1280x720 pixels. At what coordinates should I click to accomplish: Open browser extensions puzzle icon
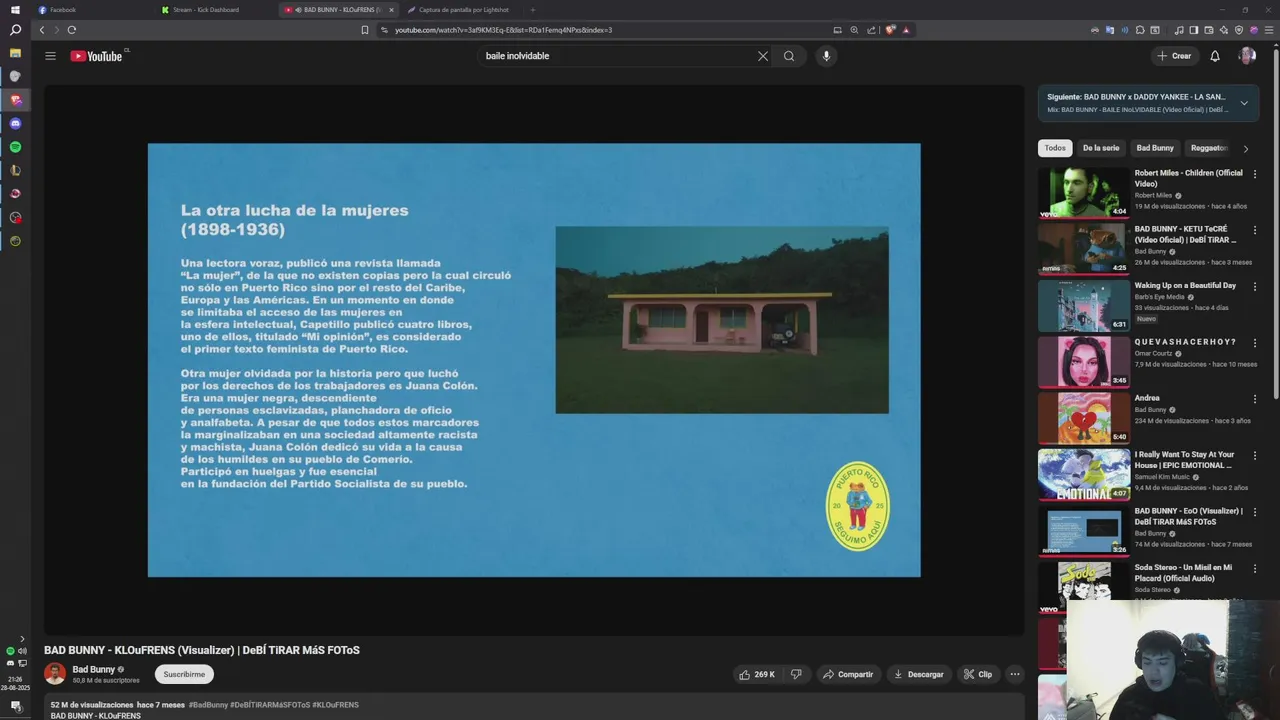(x=1140, y=30)
